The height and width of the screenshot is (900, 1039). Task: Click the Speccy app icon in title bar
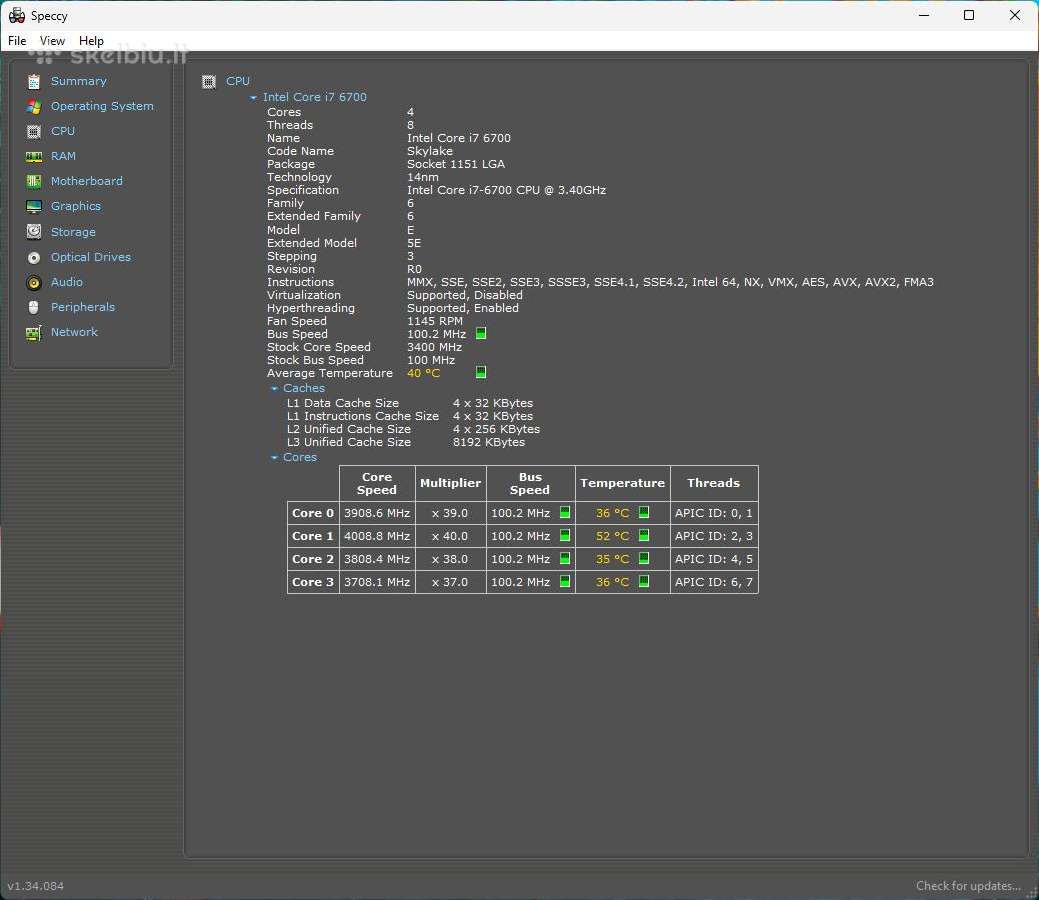[x=17, y=15]
